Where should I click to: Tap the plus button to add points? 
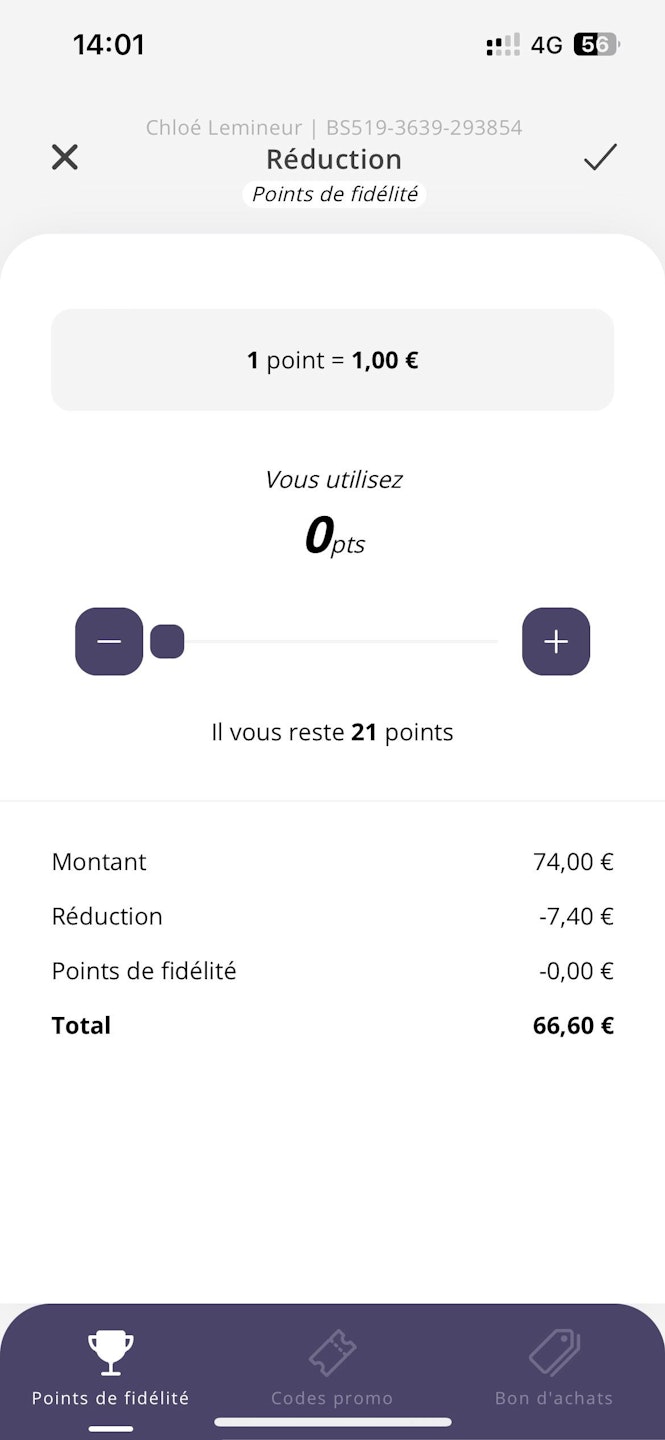pos(556,641)
